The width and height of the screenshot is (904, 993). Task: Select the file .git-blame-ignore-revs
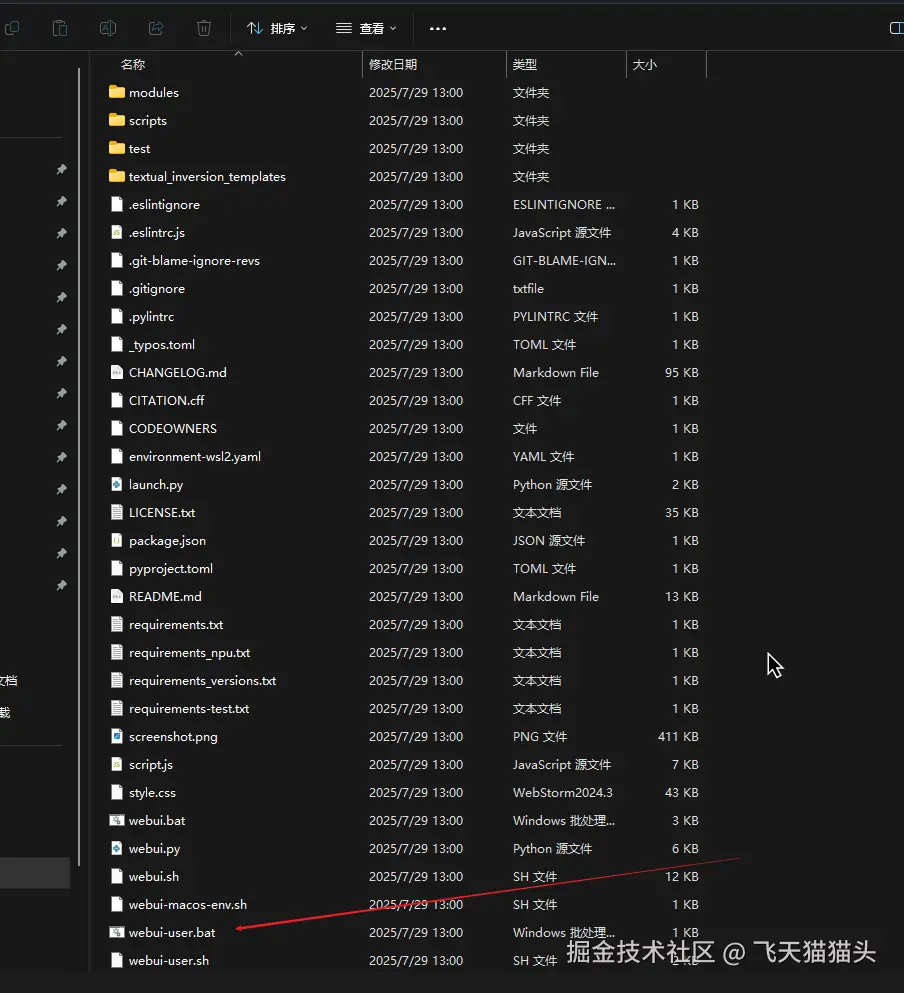194,260
